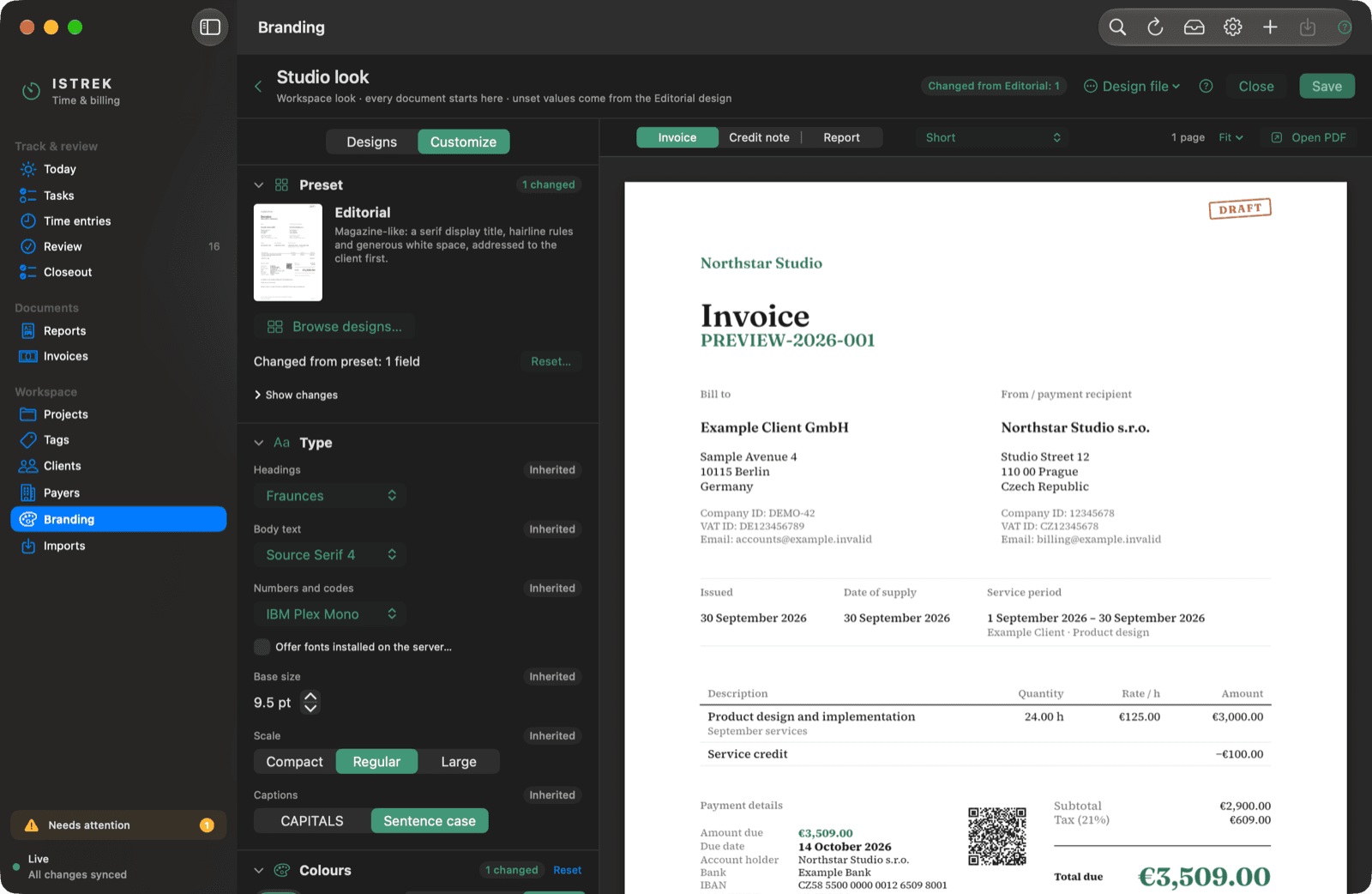This screenshot has width=1372, height=894.
Task: Open the IBM Plex Mono font dropdown
Action: pyautogui.click(x=330, y=614)
